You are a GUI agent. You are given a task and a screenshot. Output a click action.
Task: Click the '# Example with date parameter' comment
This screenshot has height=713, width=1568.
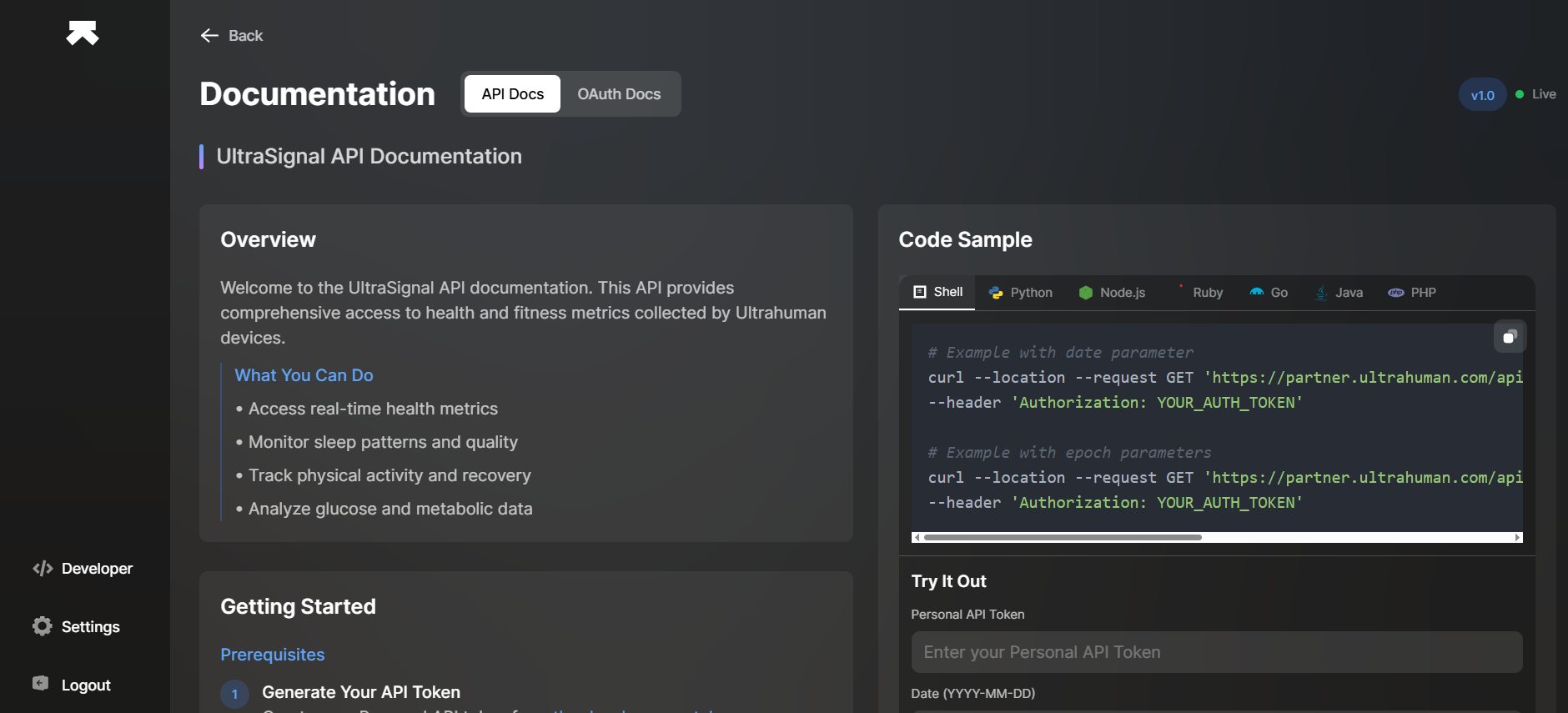click(1060, 353)
